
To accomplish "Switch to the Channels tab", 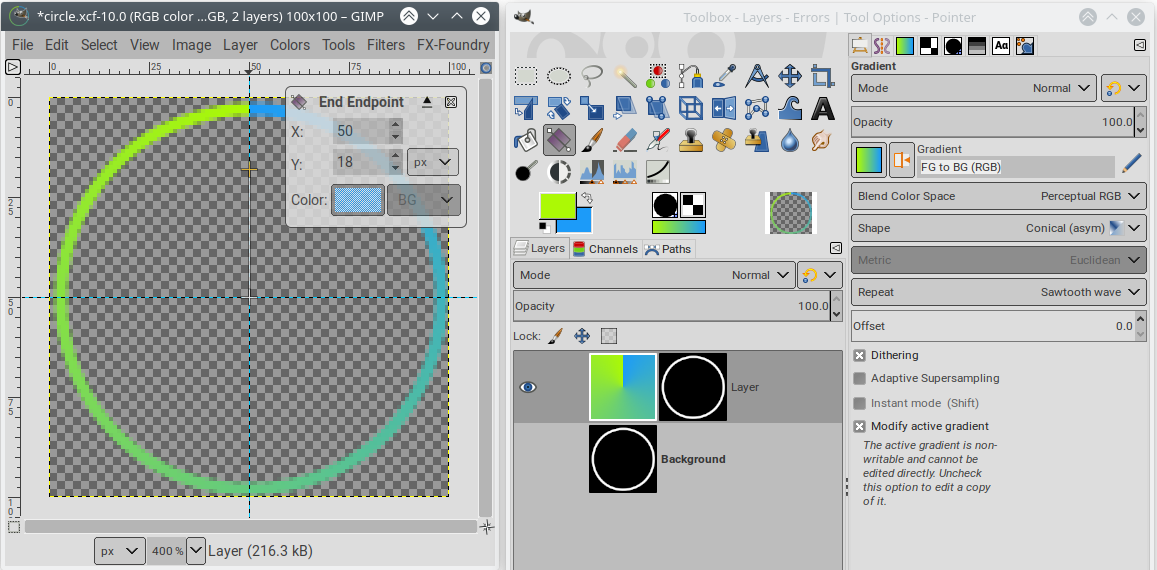I will pos(605,249).
